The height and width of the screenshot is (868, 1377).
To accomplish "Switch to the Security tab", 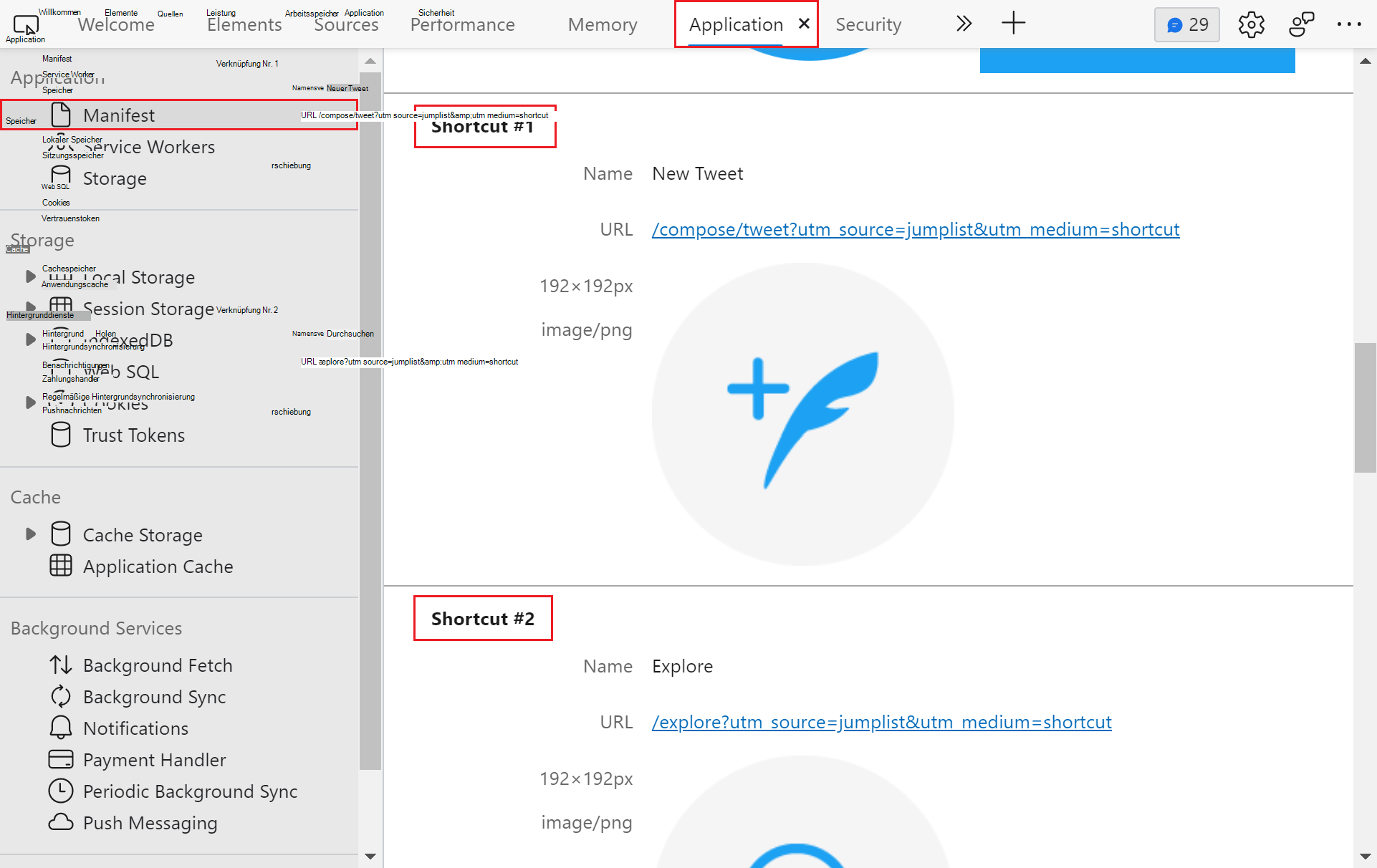I will 868,24.
